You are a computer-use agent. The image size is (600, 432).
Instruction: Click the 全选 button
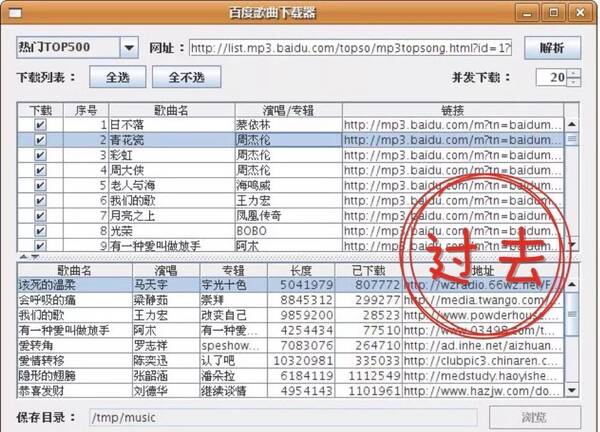pos(116,77)
